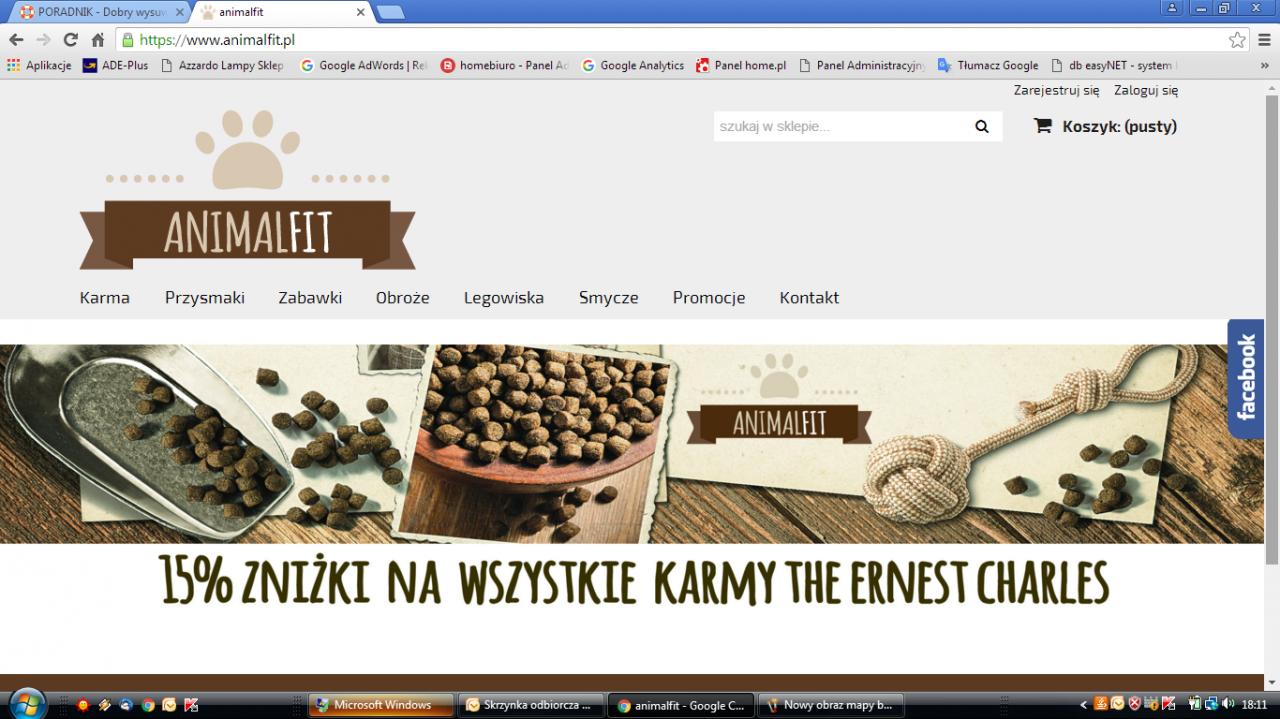Open the facebook side tab
Image resolution: width=1280 pixels, height=719 pixels.
[1246, 378]
